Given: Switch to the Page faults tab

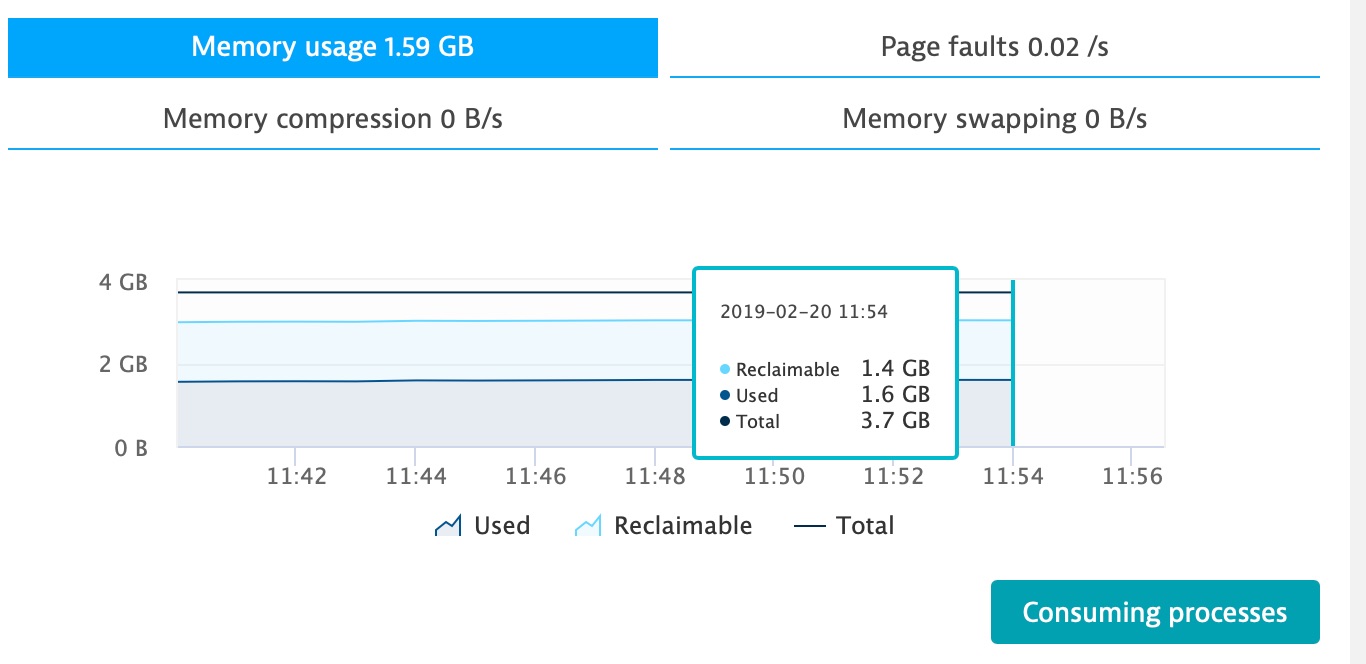Looking at the screenshot, I should [x=994, y=47].
